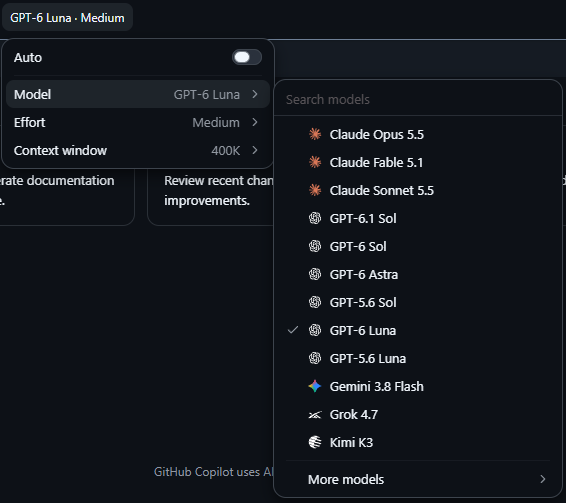Screen dimensions: 566x503
Task: Open the Model row showing GPT-6 Luna
Action: coord(138,94)
